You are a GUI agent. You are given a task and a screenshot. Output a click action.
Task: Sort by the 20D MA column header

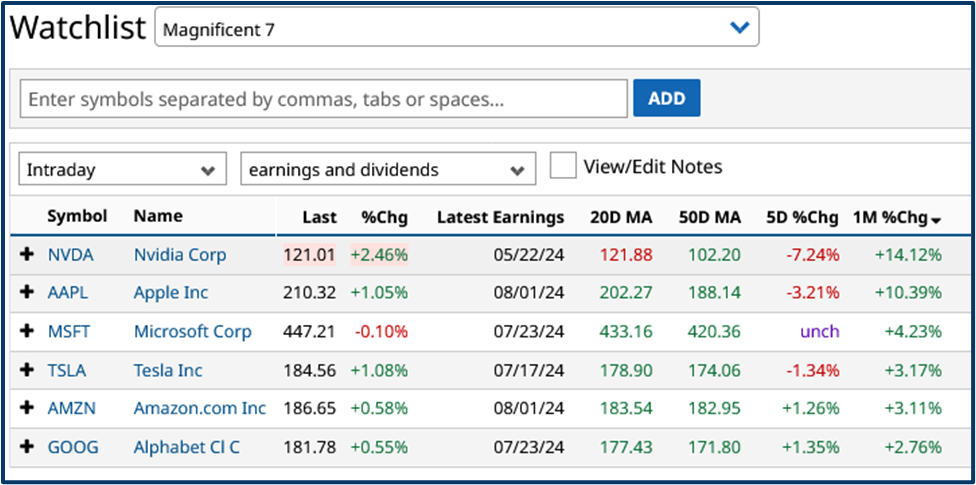(x=621, y=217)
